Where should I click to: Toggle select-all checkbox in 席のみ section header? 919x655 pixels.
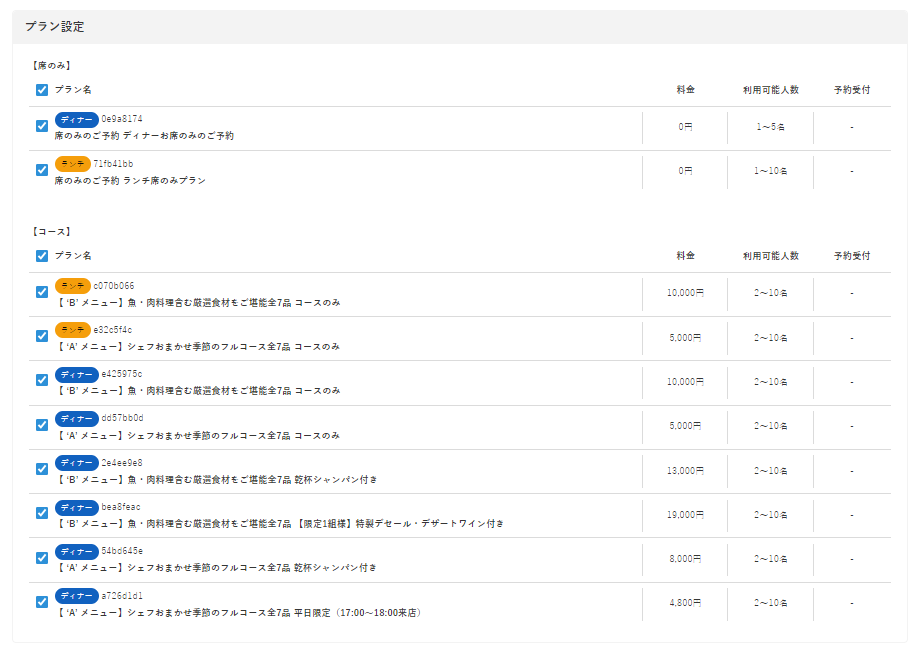coord(42,89)
